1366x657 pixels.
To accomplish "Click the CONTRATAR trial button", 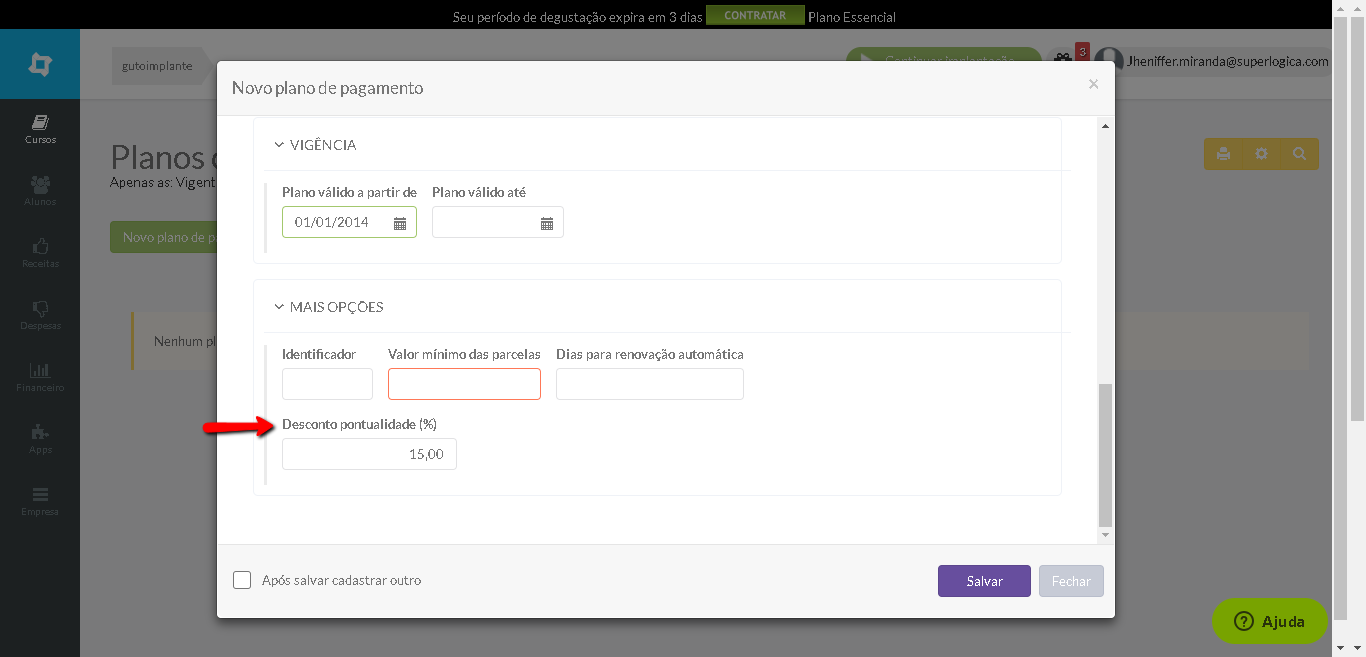I will pyautogui.click(x=755, y=16).
